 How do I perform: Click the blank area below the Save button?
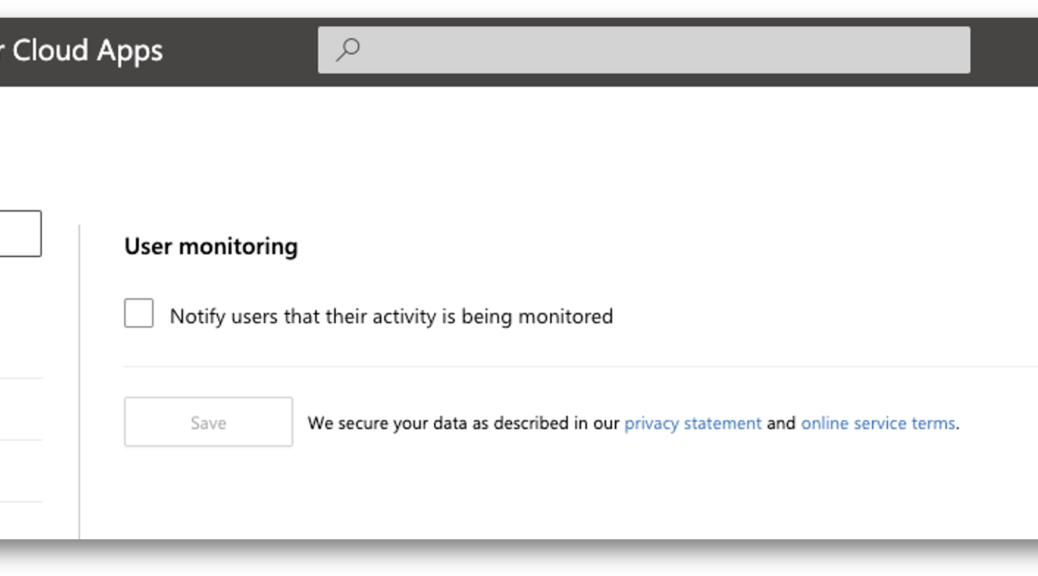pyautogui.click(x=209, y=492)
